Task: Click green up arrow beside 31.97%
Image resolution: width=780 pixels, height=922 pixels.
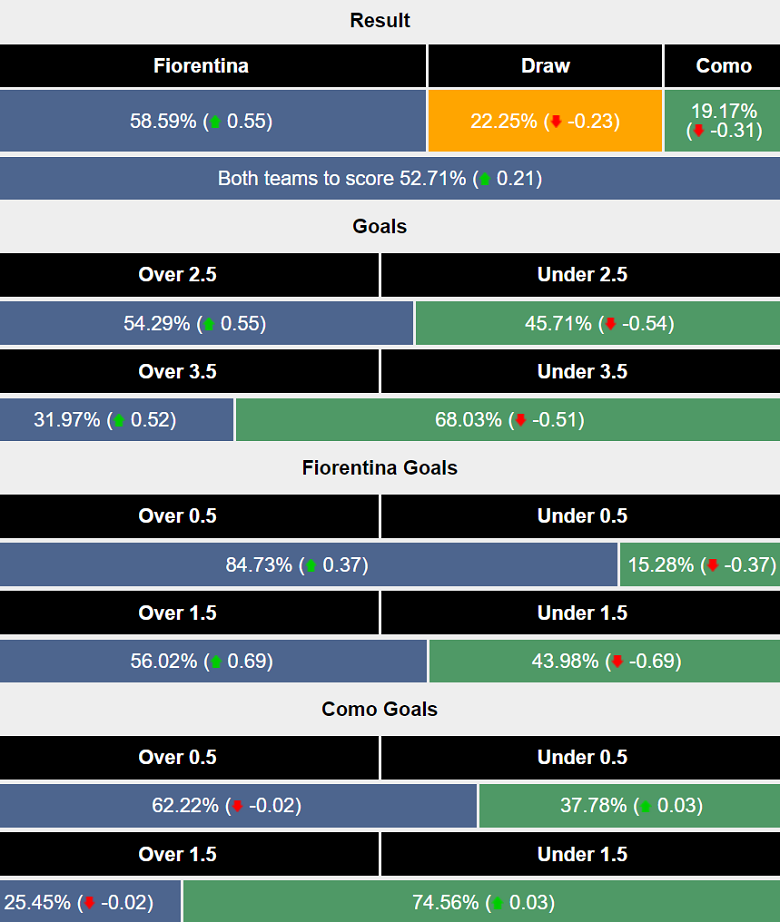Action: pos(119,421)
